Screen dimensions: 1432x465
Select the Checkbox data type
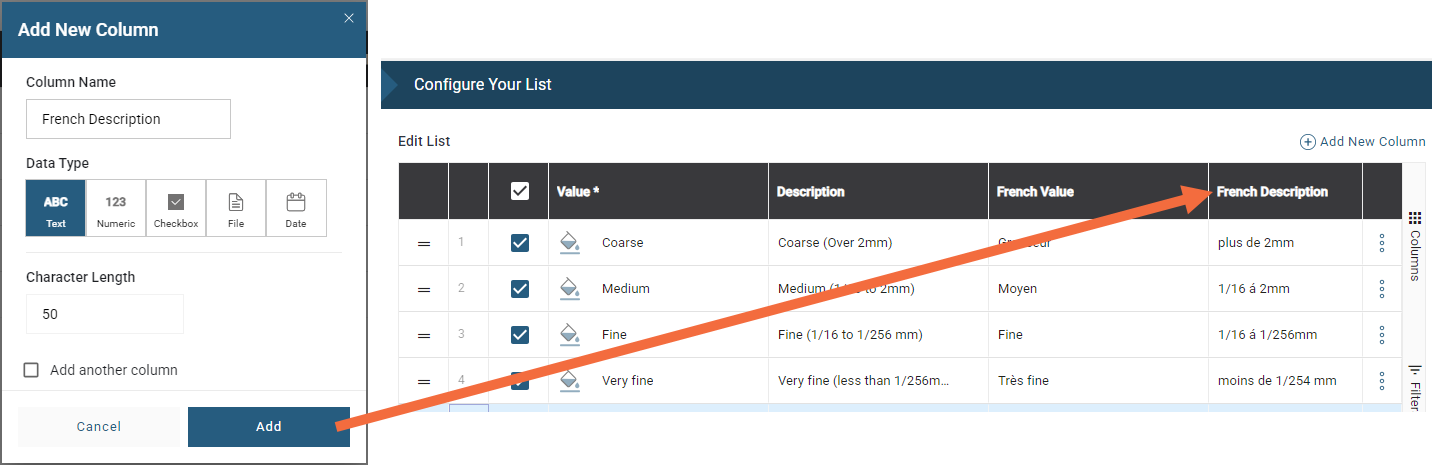176,208
